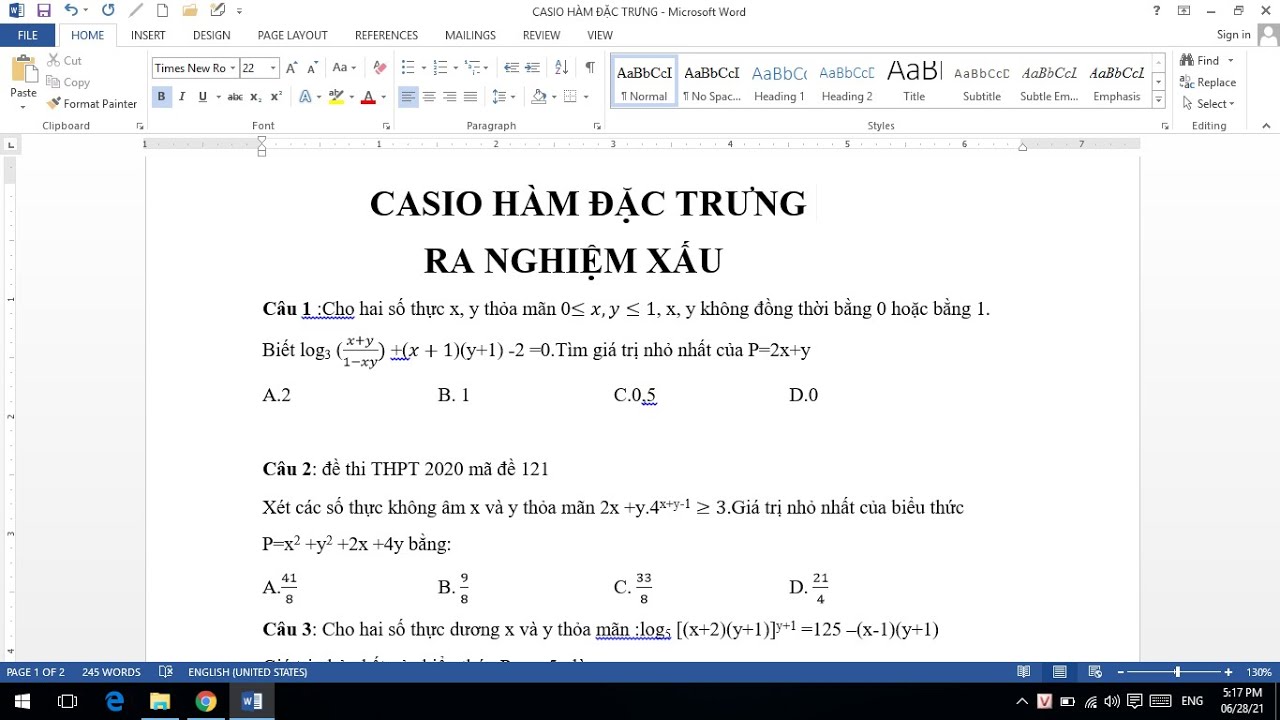Screen dimensions: 1280x720
Task: Apply numbered list formatting
Action: coord(441,68)
